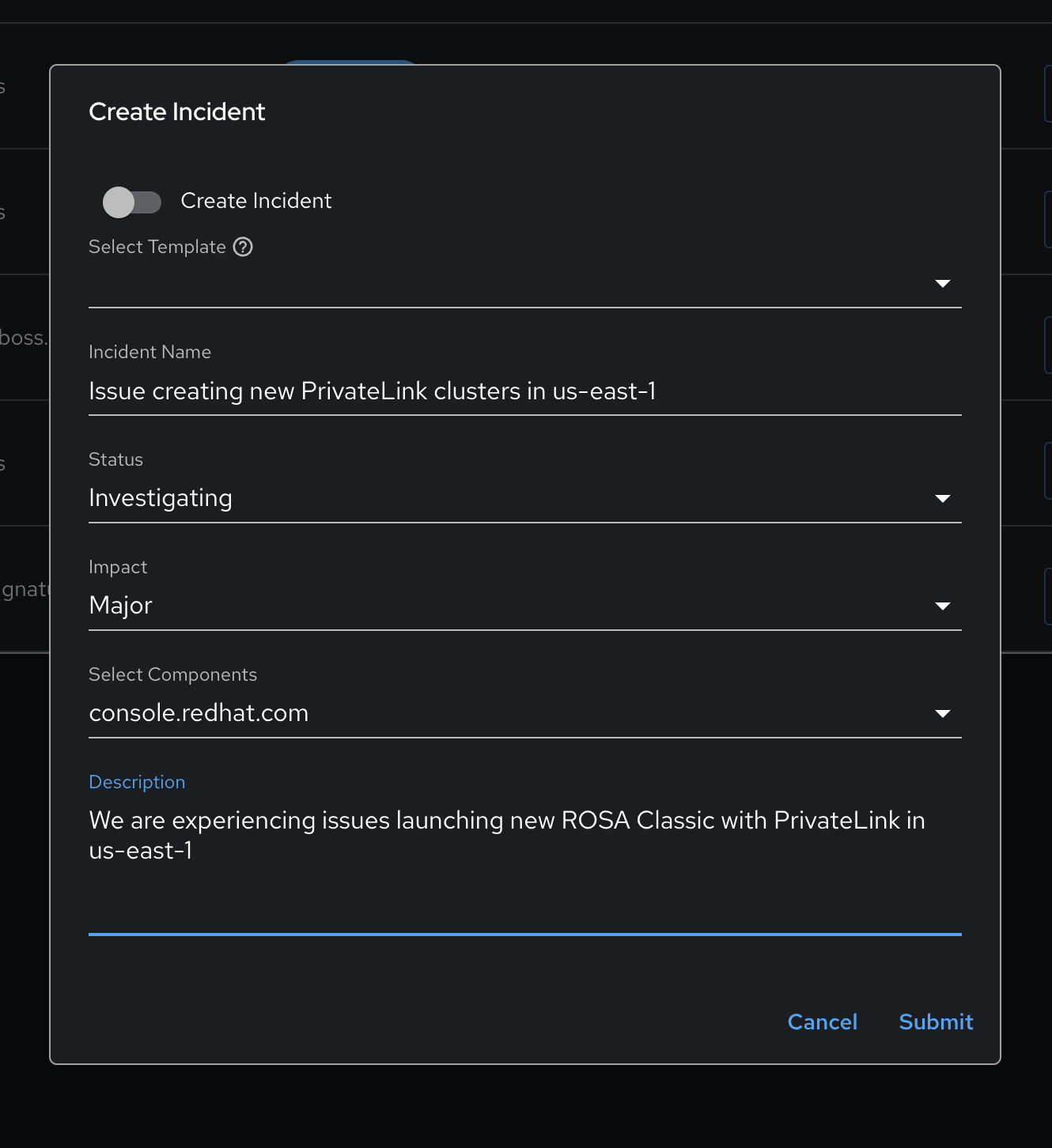The width and height of the screenshot is (1052, 1148).
Task: Cancel the Create Incident dialog
Action: (x=822, y=1022)
